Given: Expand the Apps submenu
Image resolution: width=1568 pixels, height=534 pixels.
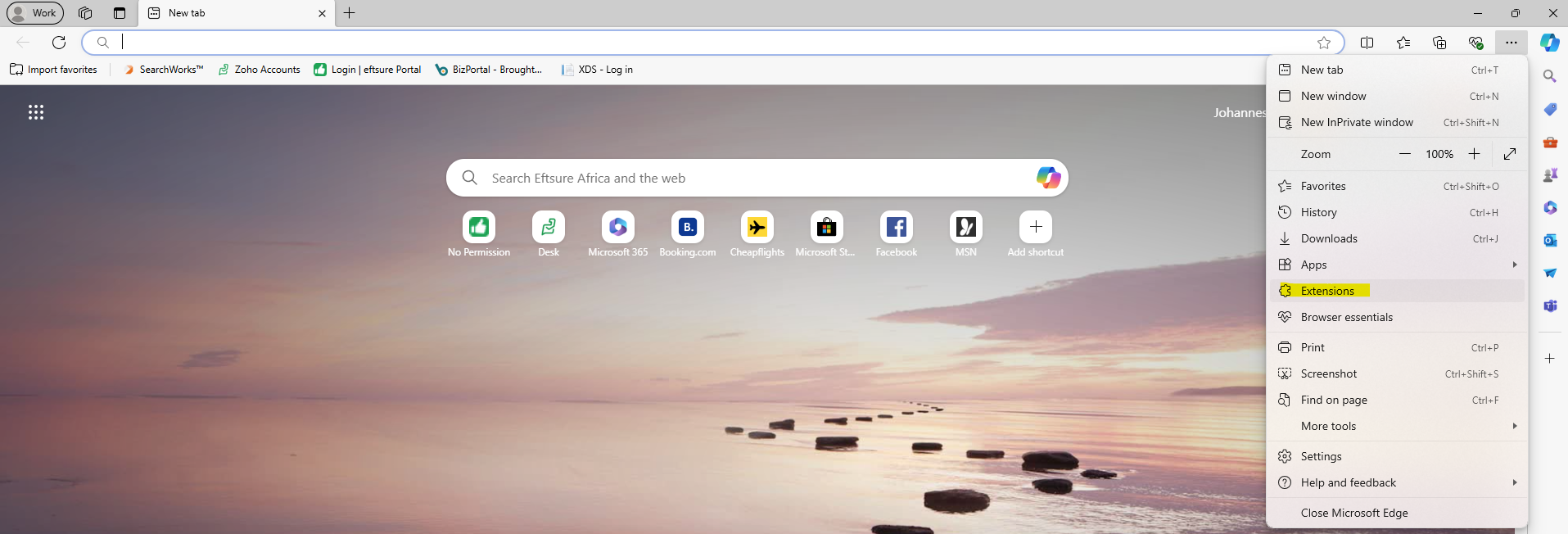Looking at the screenshot, I should [x=1396, y=265].
